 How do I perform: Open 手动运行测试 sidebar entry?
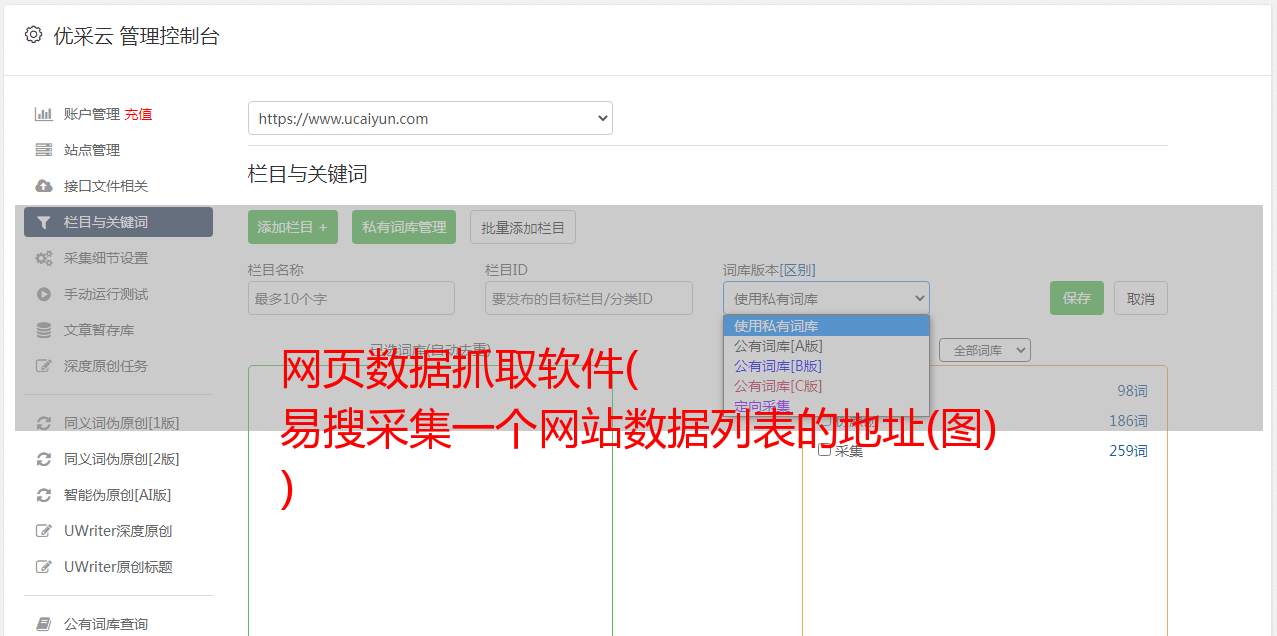click(106, 294)
